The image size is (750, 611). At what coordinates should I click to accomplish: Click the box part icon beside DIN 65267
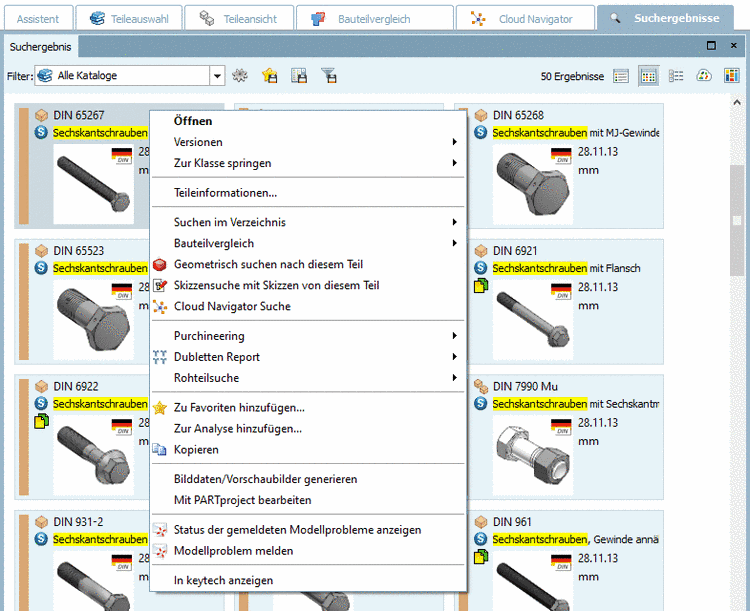42,115
